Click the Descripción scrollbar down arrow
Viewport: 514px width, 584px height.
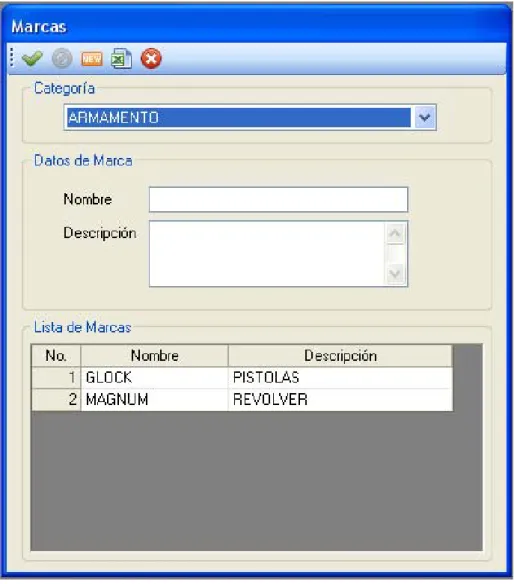tap(395, 274)
